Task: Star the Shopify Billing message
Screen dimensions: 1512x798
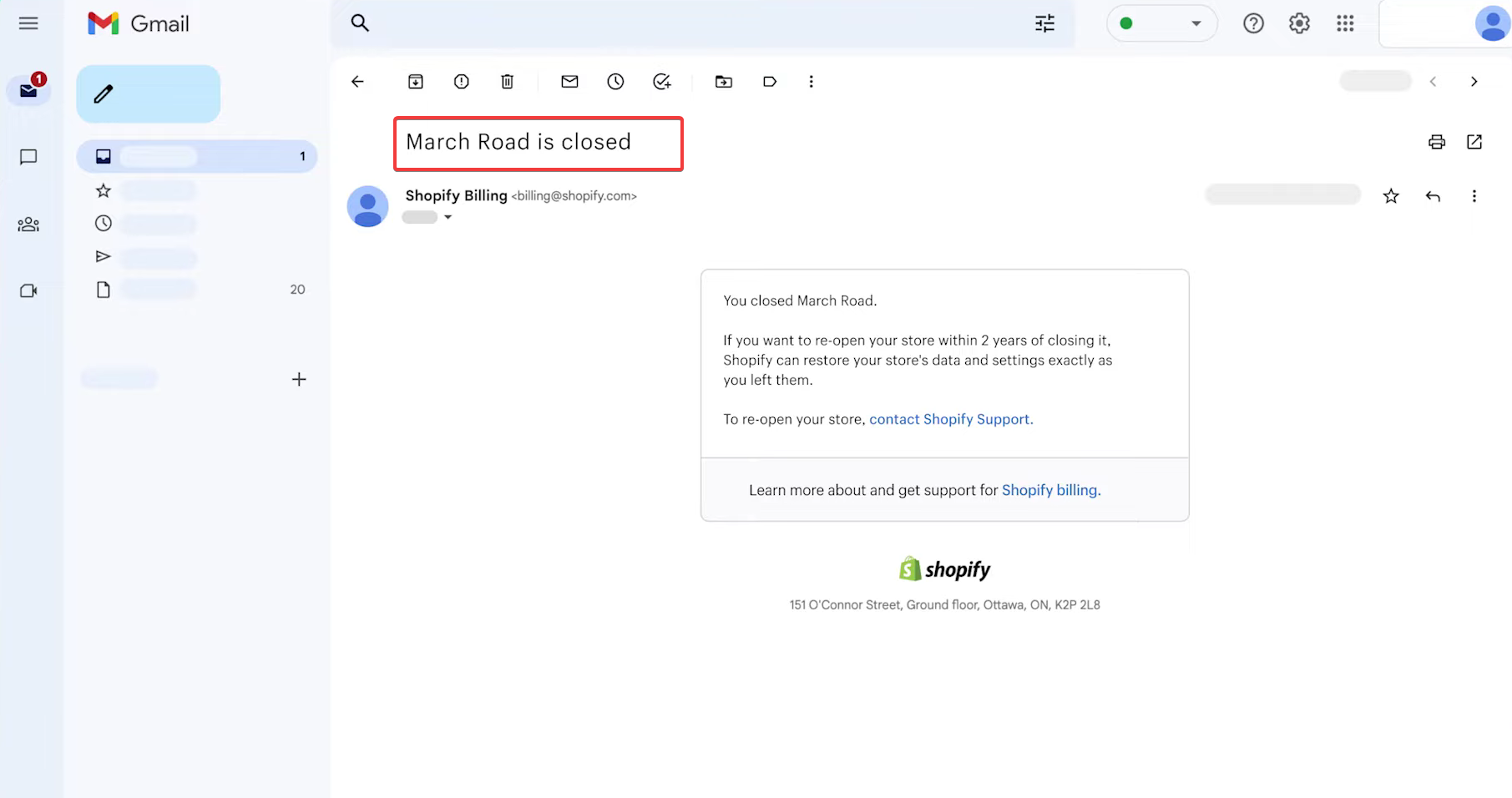Action: coord(1391,196)
